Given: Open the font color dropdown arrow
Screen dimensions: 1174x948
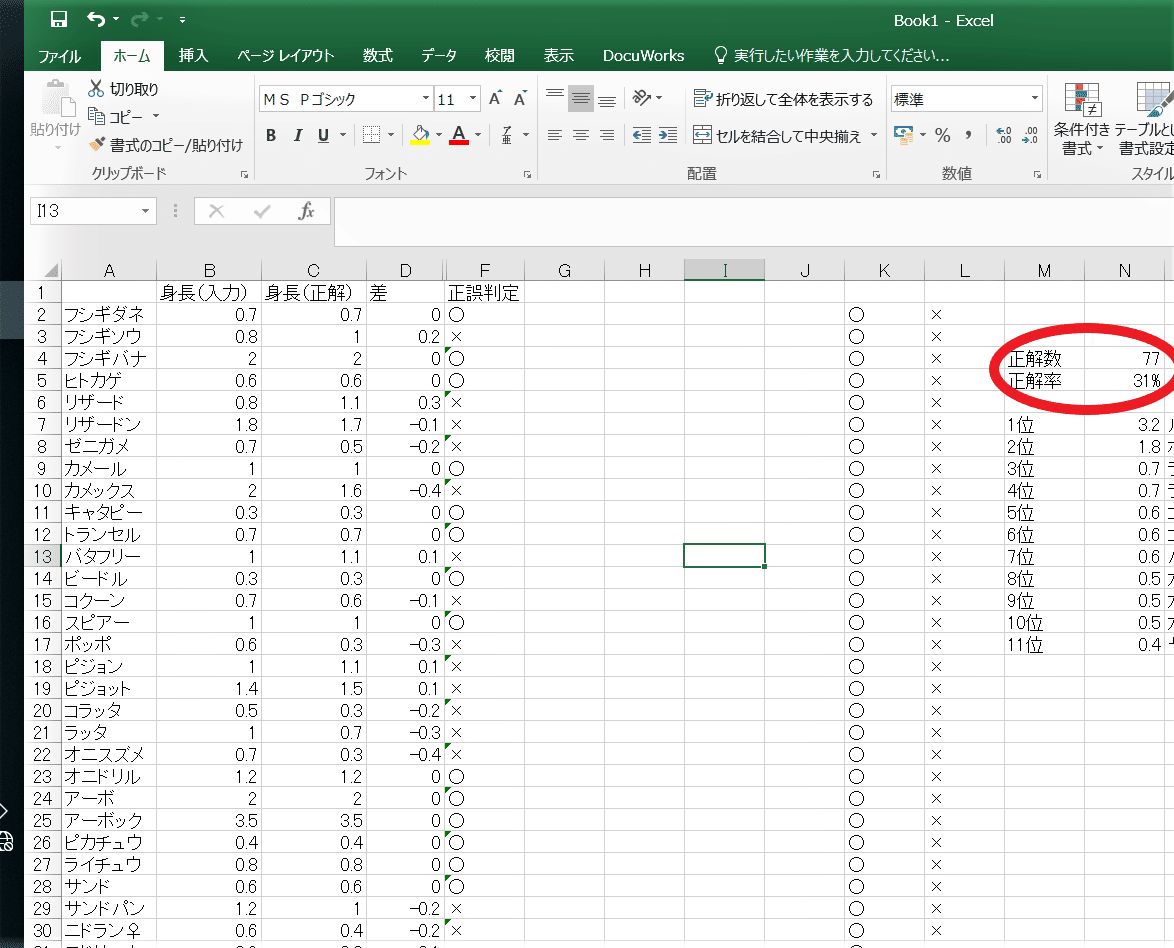Looking at the screenshot, I should (x=478, y=135).
